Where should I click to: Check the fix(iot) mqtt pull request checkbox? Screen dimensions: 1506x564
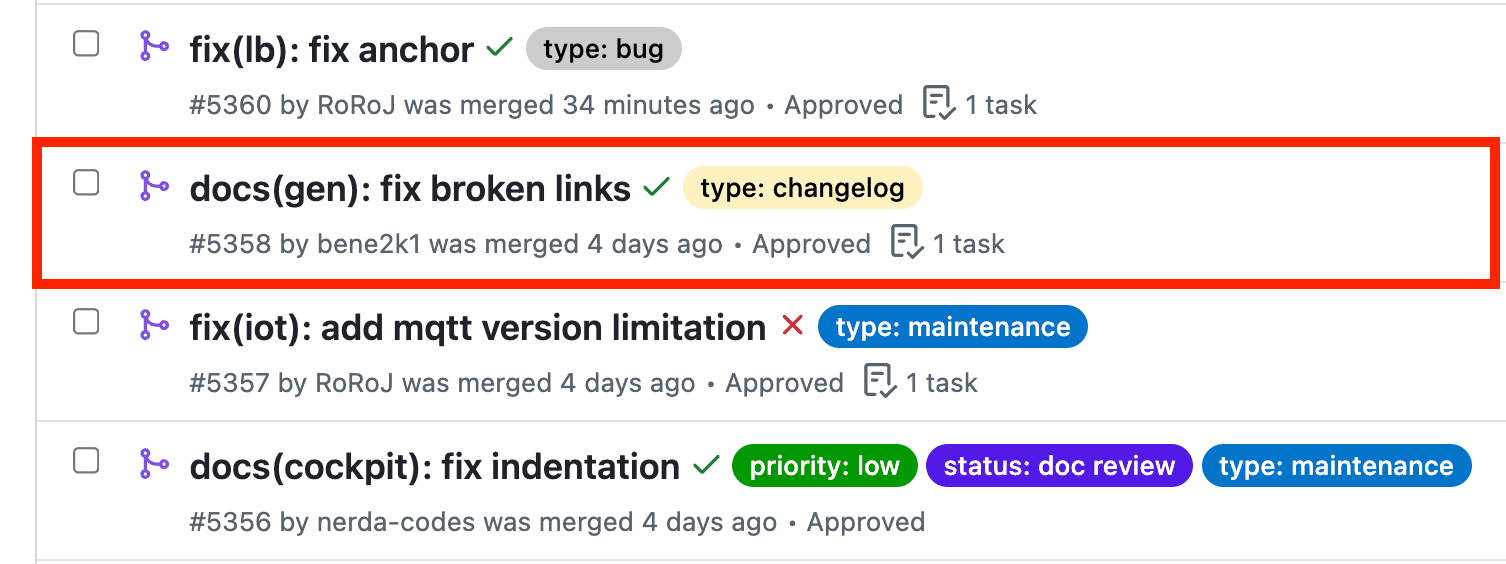pos(87,322)
